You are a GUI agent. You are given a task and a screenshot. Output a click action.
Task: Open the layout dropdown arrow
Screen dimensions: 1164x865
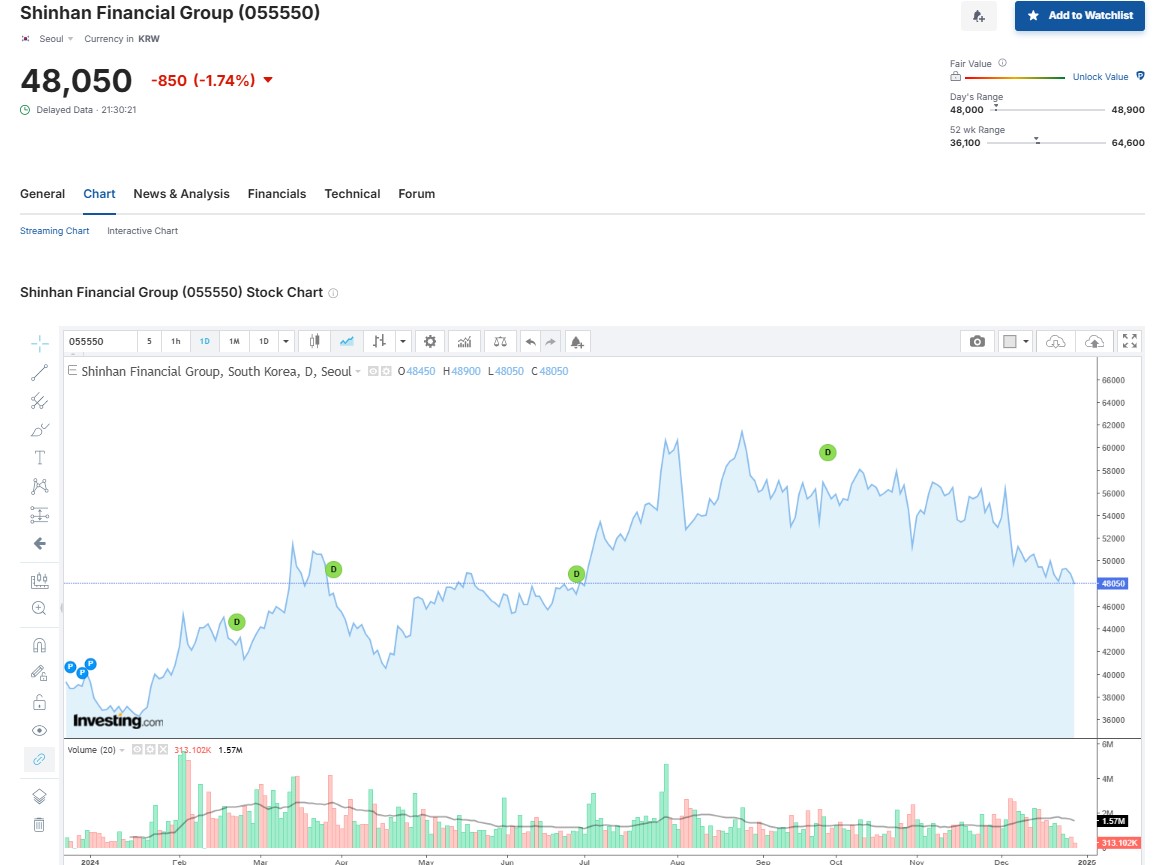click(x=1026, y=342)
